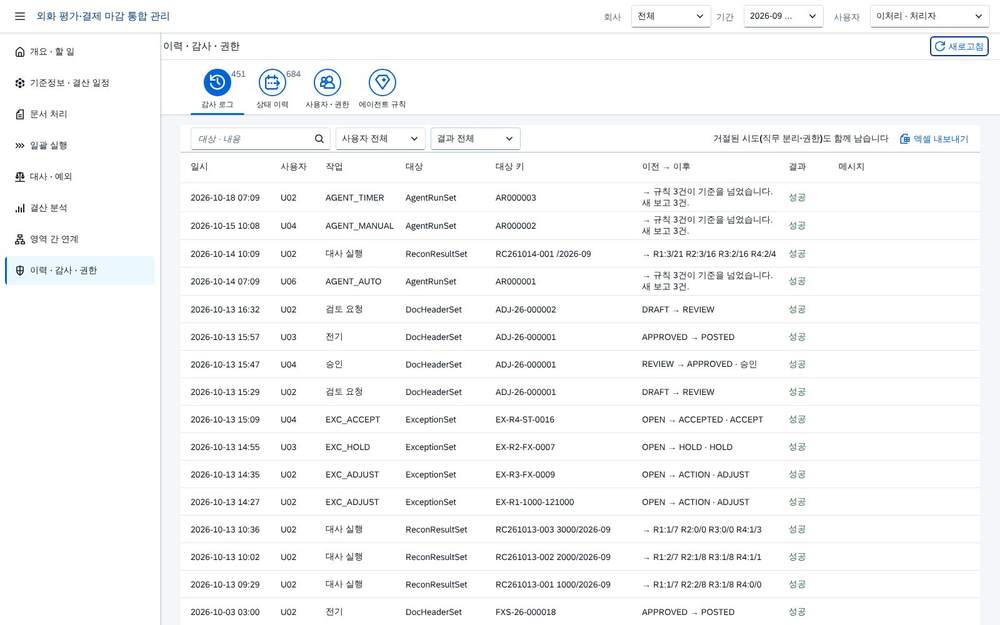
Task: Click the 기준정보 · 결산 일정 settings icon
Action: pyautogui.click(x=20, y=83)
